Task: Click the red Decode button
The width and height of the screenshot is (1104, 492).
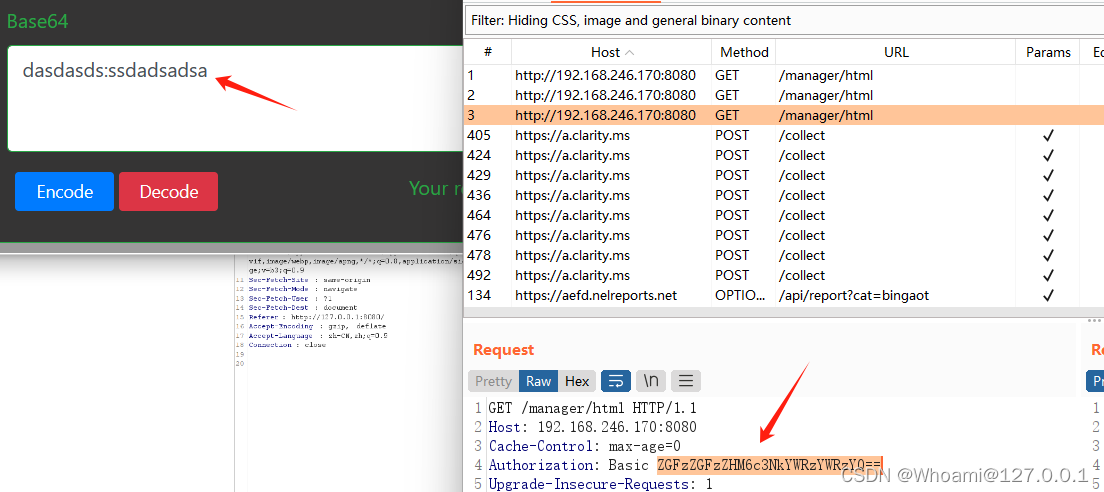Action: point(169,191)
